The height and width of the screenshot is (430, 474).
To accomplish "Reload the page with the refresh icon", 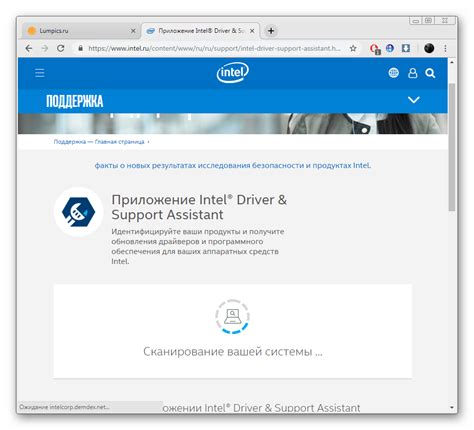I will click(x=60, y=48).
